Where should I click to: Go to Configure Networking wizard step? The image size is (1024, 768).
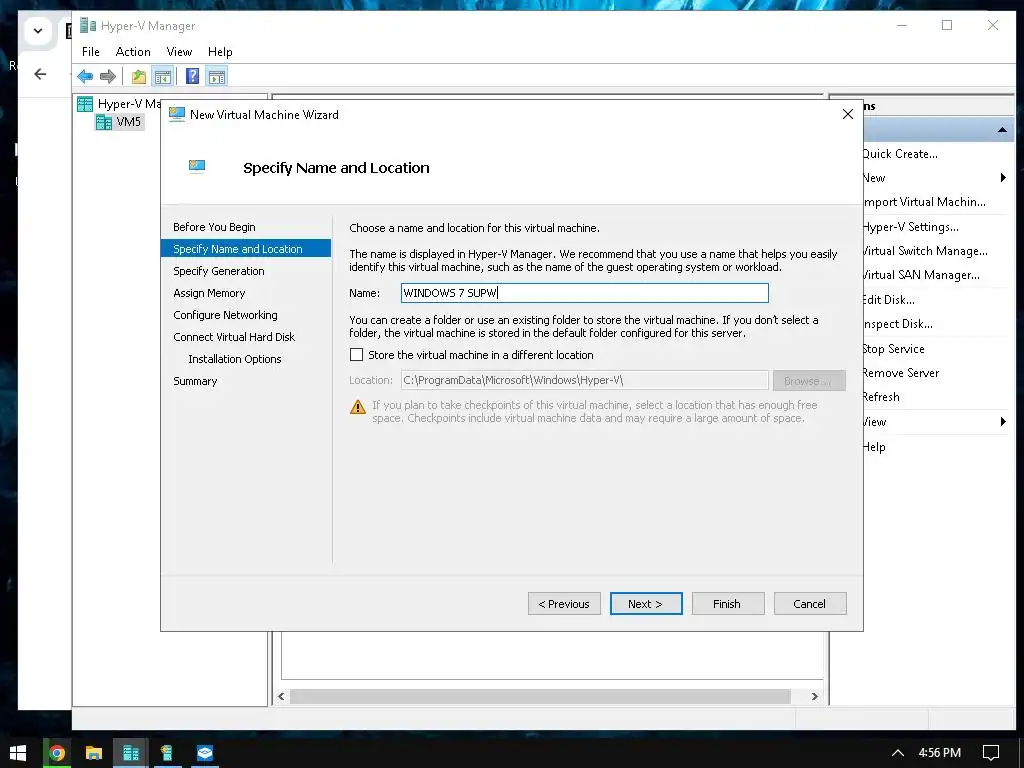[225, 315]
